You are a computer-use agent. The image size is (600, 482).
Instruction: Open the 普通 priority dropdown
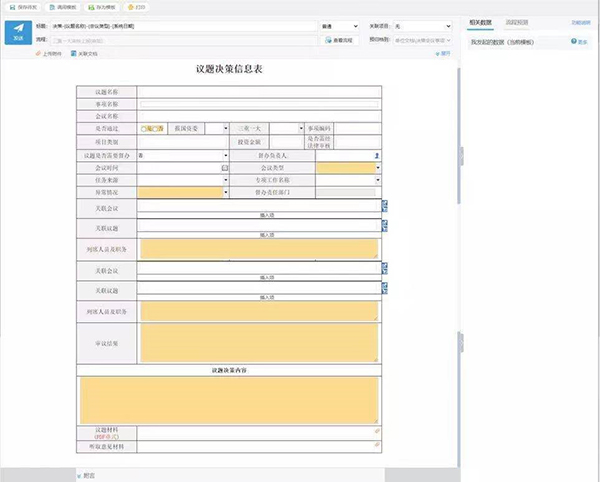(x=339, y=26)
